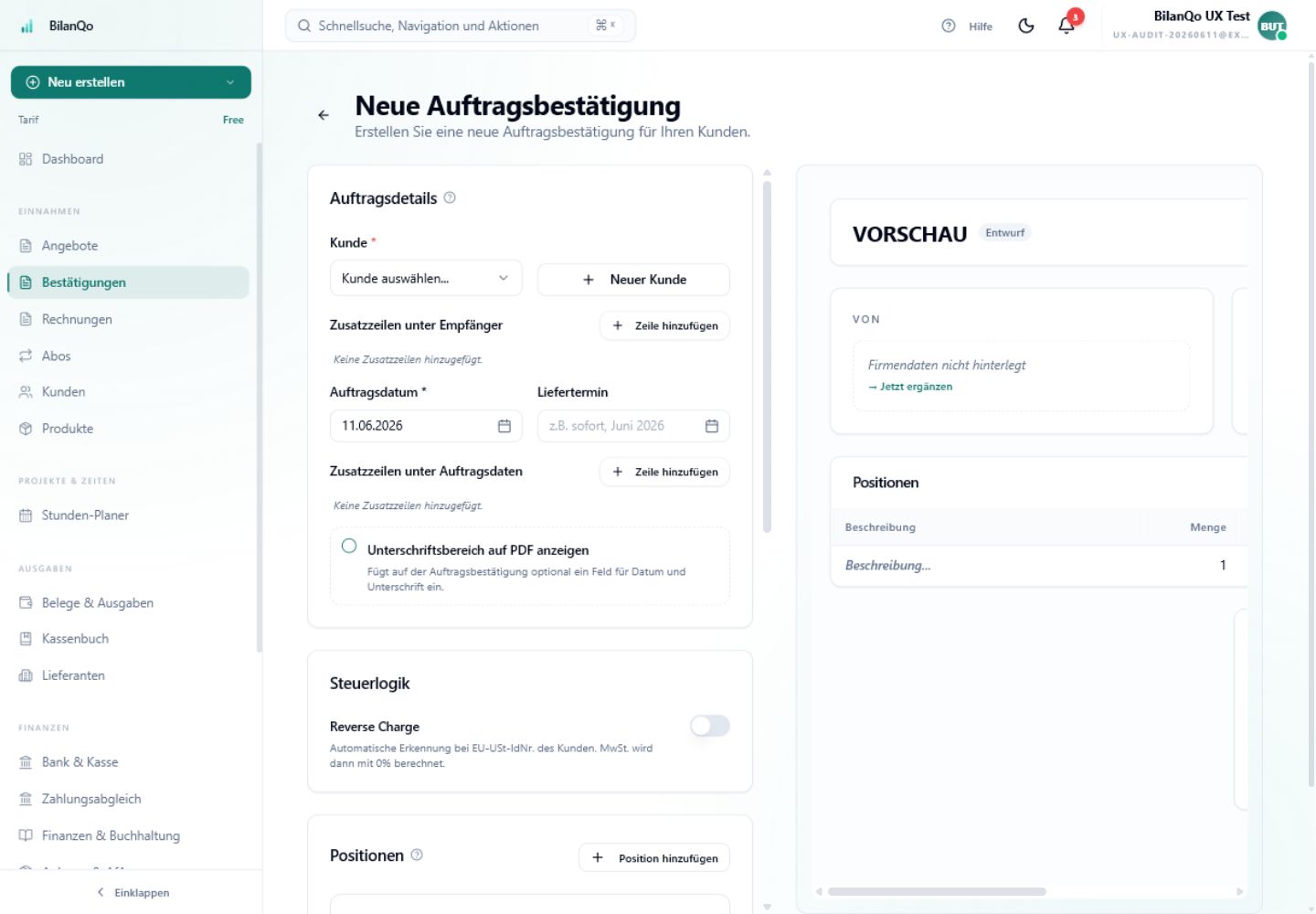
Task: Click the Auftragsdatum date field
Action: point(426,426)
